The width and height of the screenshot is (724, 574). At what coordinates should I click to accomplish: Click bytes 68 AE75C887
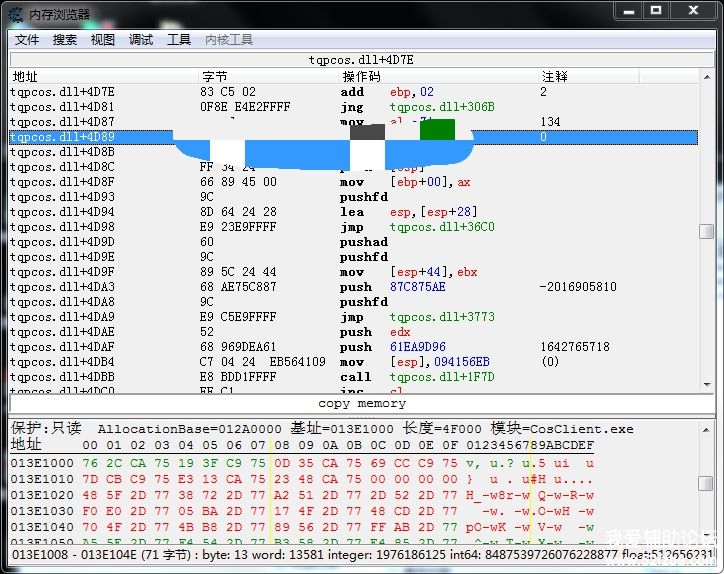[238, 287]
